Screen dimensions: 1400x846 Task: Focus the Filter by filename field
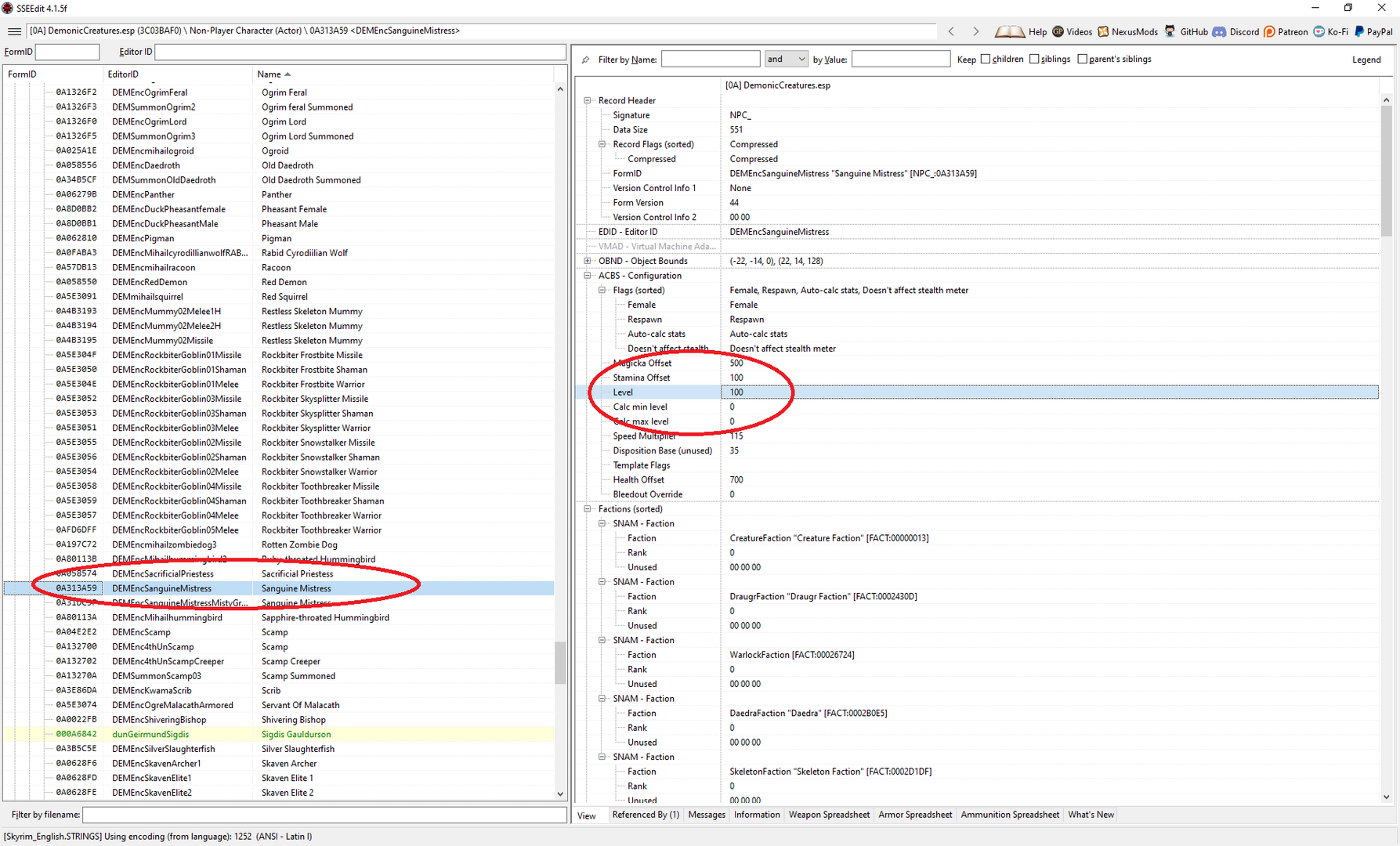tap(324, 815)
